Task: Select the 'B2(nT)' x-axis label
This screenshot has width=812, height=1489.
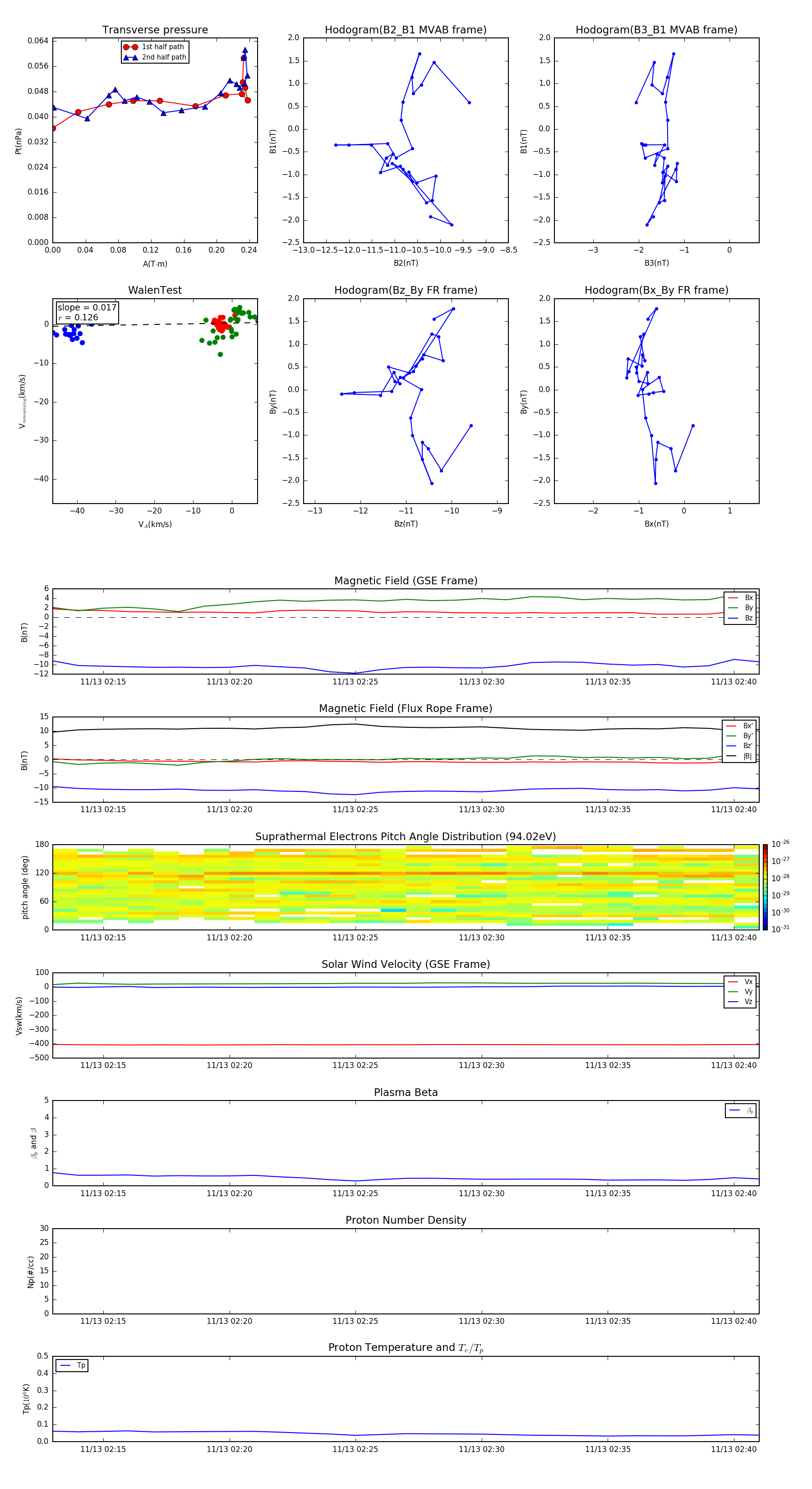Action: [406, 263]
